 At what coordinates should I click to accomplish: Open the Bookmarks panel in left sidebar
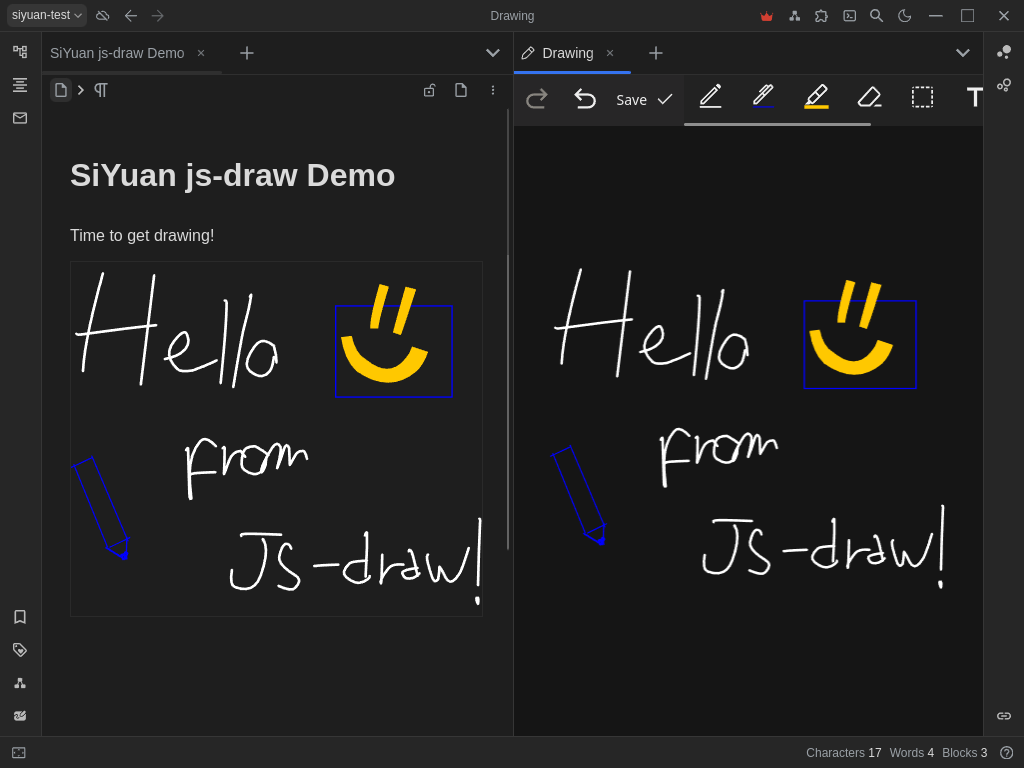[20, 617]
